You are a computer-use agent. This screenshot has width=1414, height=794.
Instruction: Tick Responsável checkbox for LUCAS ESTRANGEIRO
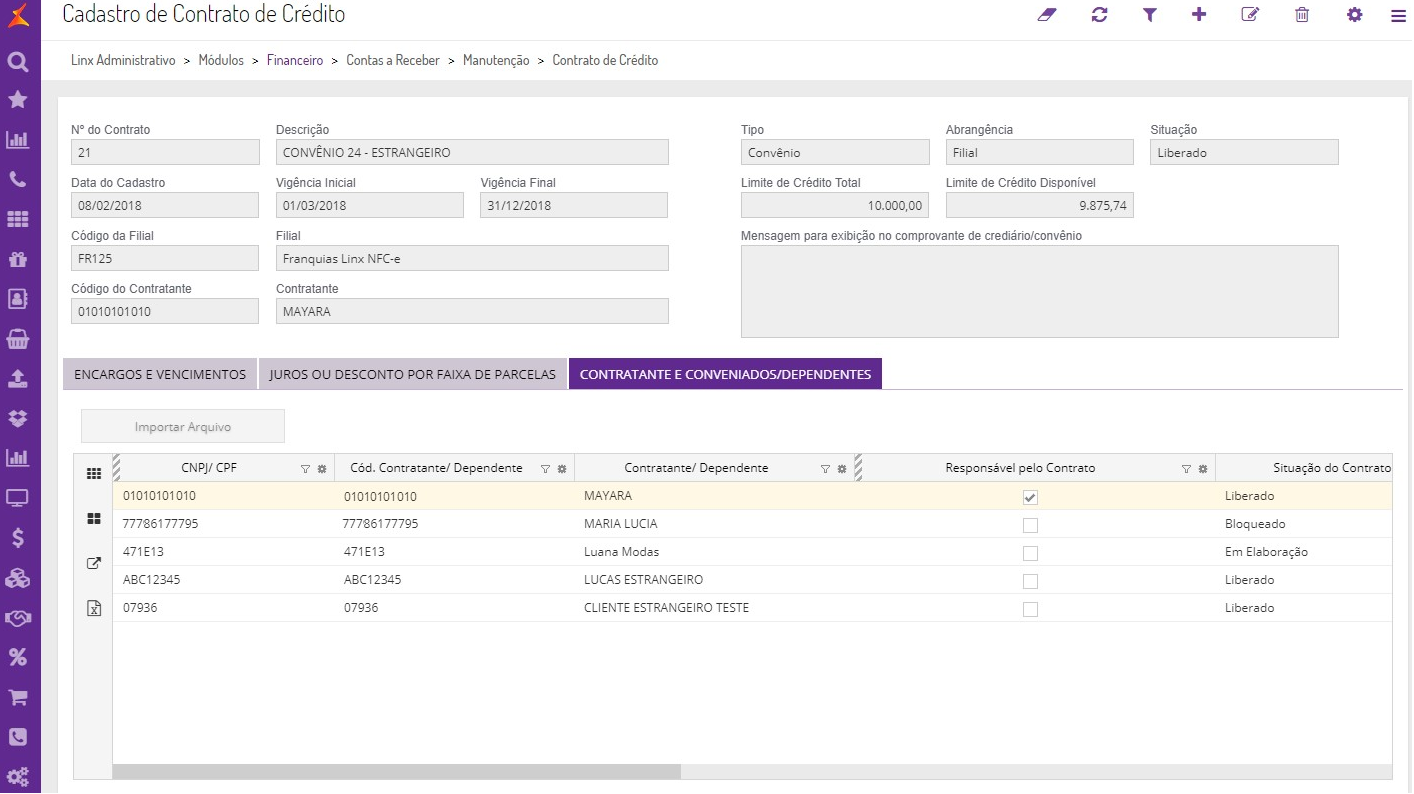(1030, 581)
